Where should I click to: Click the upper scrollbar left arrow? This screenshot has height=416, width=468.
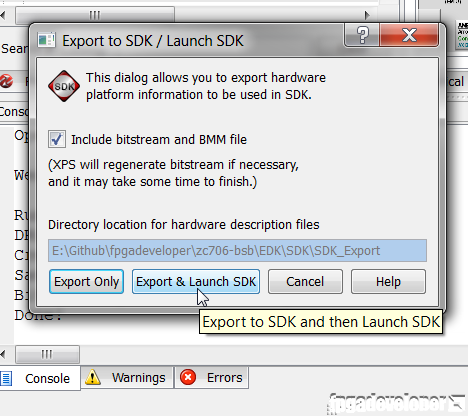[3, 15]
